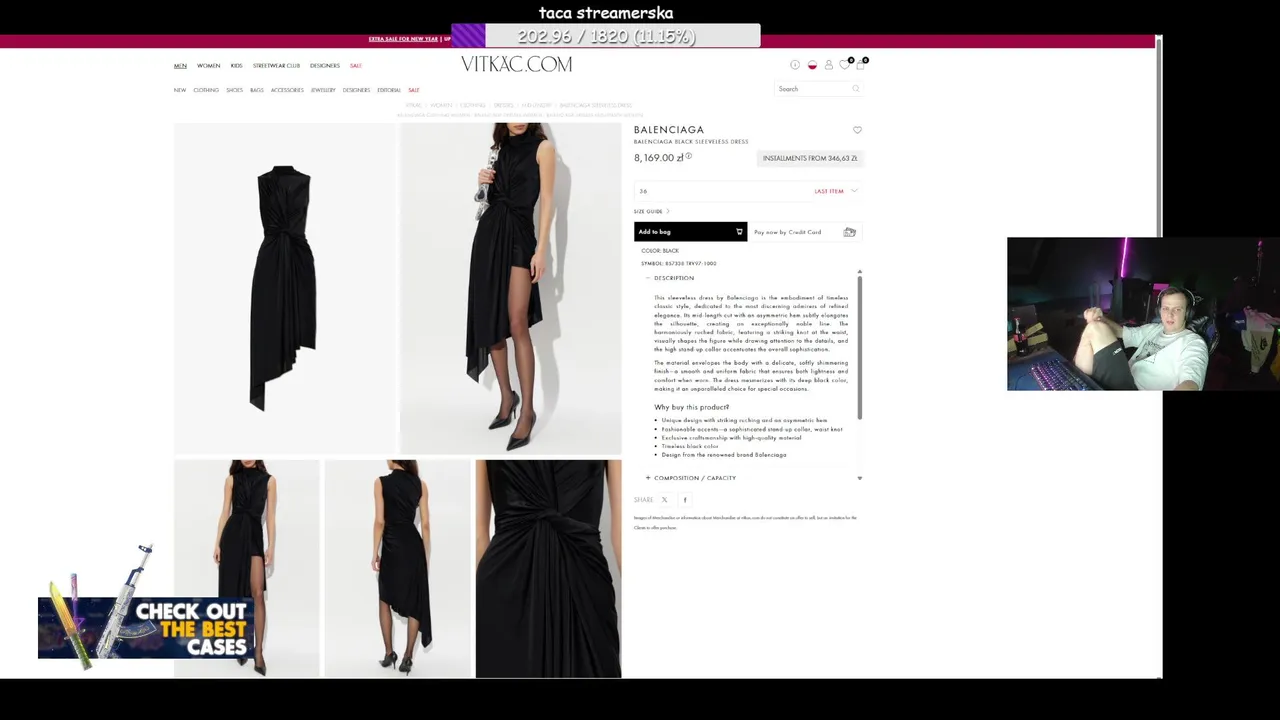Select the Women top menu
Image resolution: width=1280 pixels, height=720 pixels.
(x=208, y=66)
